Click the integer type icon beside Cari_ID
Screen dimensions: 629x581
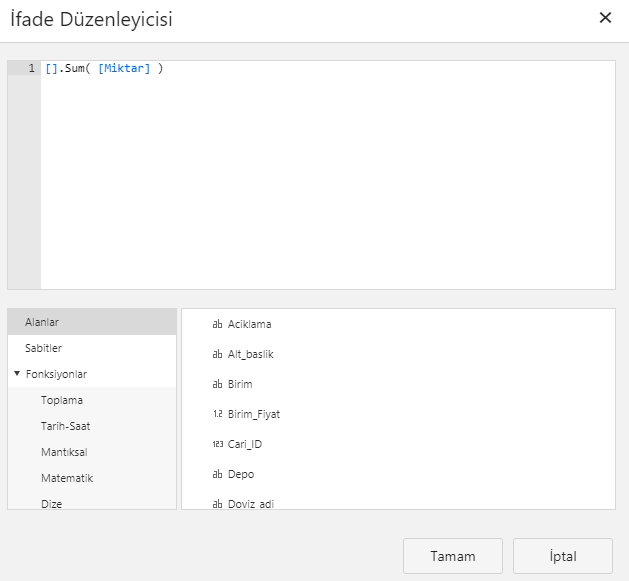click(x=217, y=444)
